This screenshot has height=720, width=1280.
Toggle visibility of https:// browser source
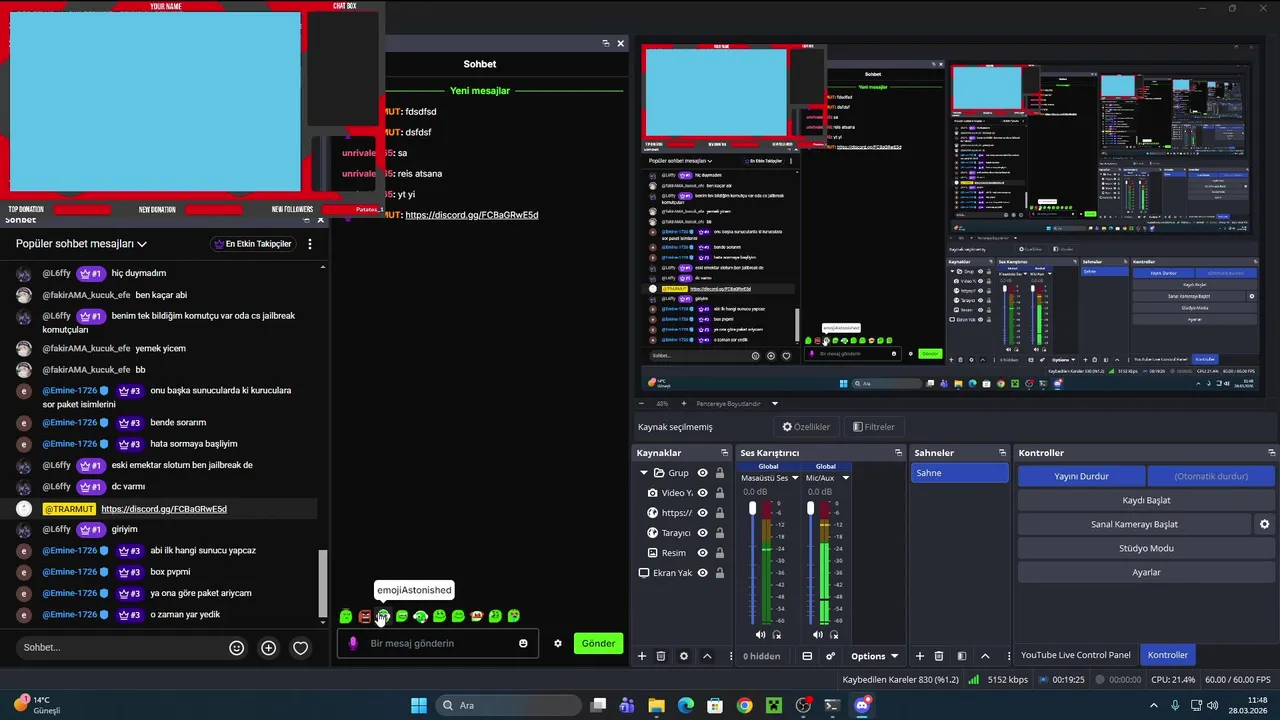[703, 513]
